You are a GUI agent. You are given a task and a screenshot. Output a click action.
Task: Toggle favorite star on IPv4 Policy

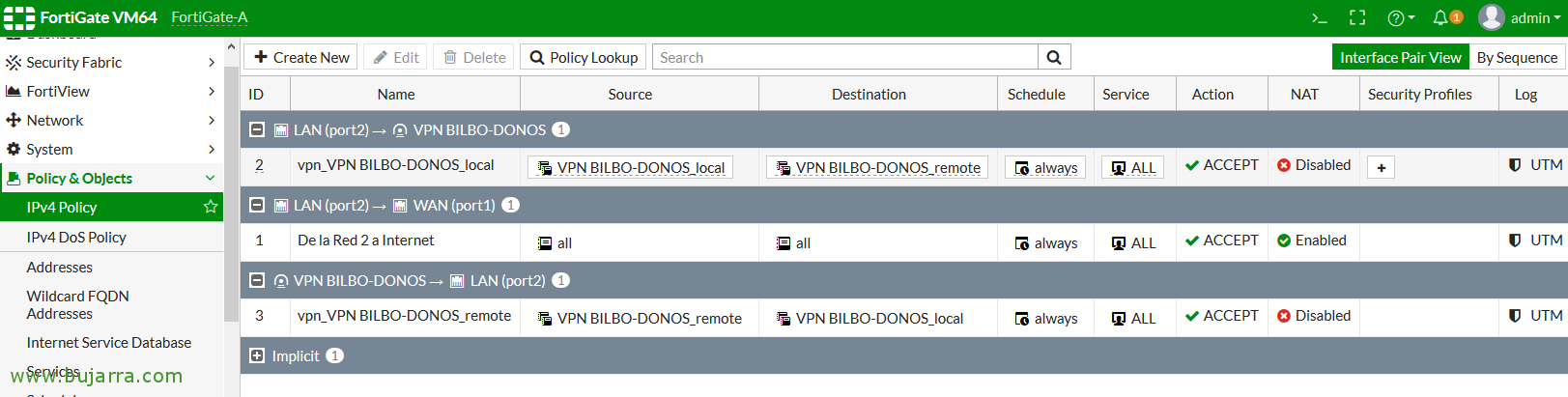[x=210, y=207]
